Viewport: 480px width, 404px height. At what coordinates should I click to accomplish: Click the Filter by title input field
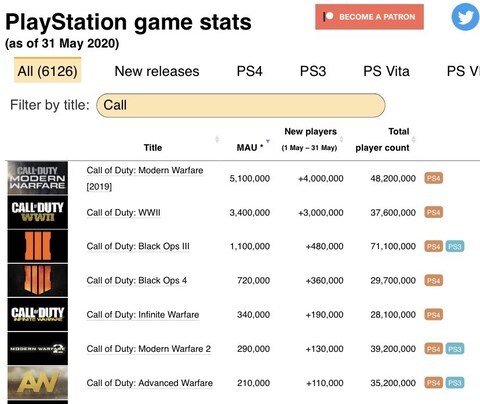[x=241, y=105]
